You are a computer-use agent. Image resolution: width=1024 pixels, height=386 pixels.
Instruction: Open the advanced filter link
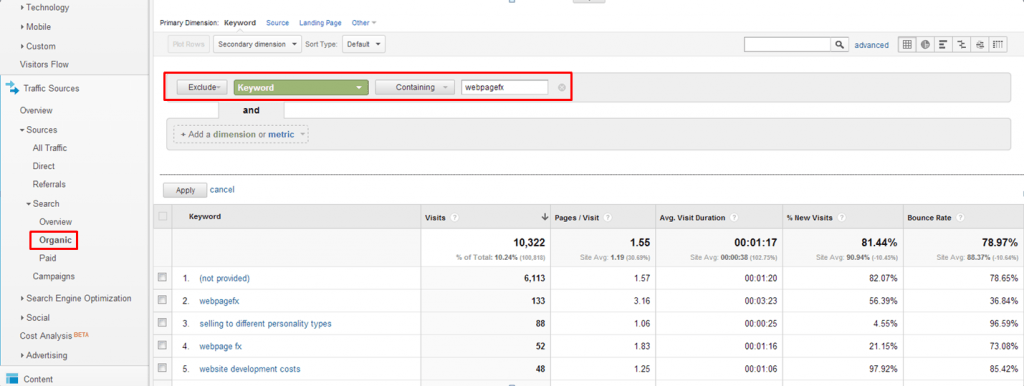click(872, 45)
